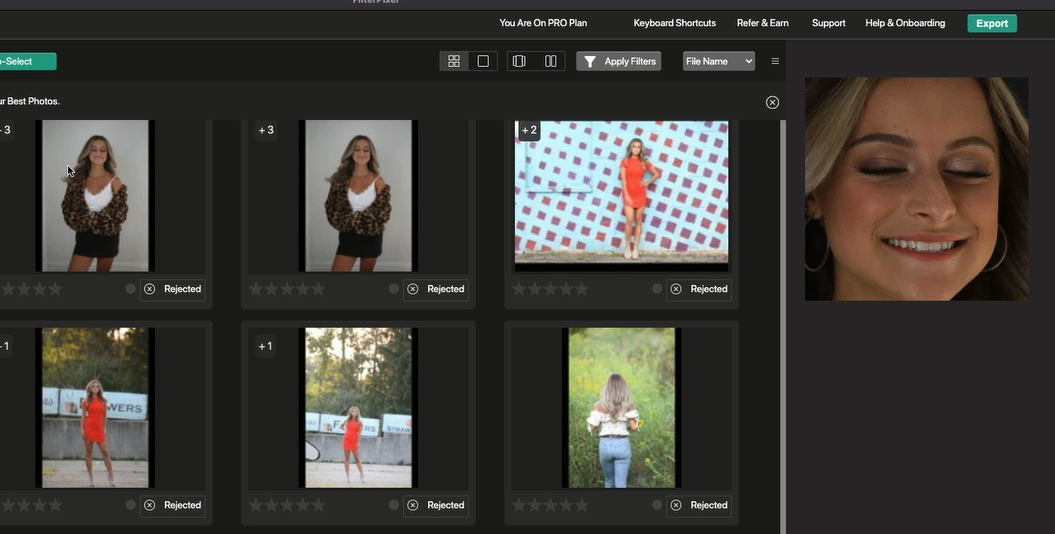Click You Are On PRO Plan label
The height and width of the screenshot is (534, 1055).
(x=543, y=23)
